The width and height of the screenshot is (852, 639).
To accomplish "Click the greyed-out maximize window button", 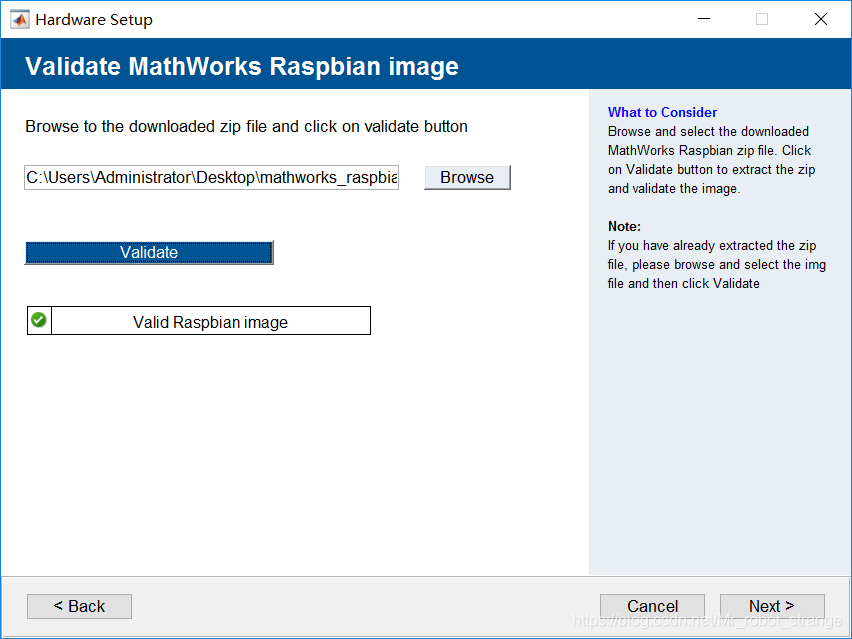I will (x=762, y=19).
